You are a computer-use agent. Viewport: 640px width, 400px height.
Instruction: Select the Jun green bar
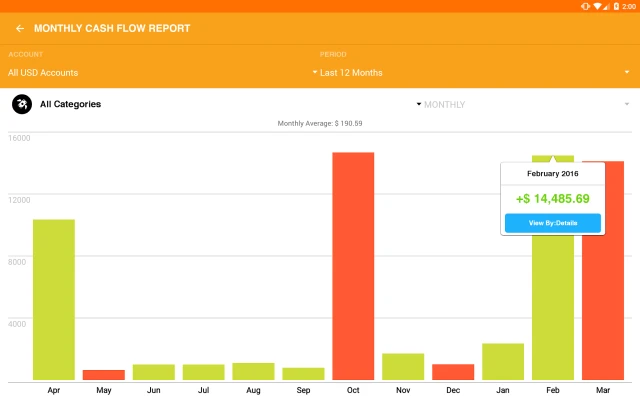153,372
